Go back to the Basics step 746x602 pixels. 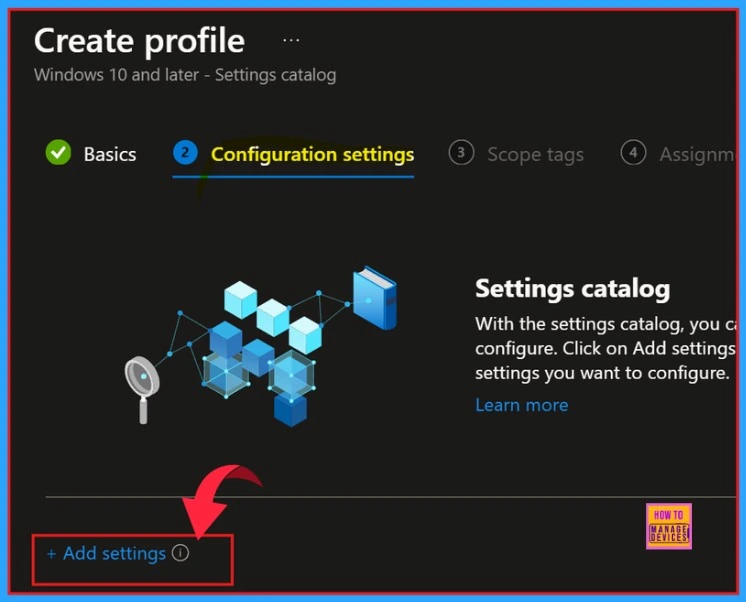(110, 154)
